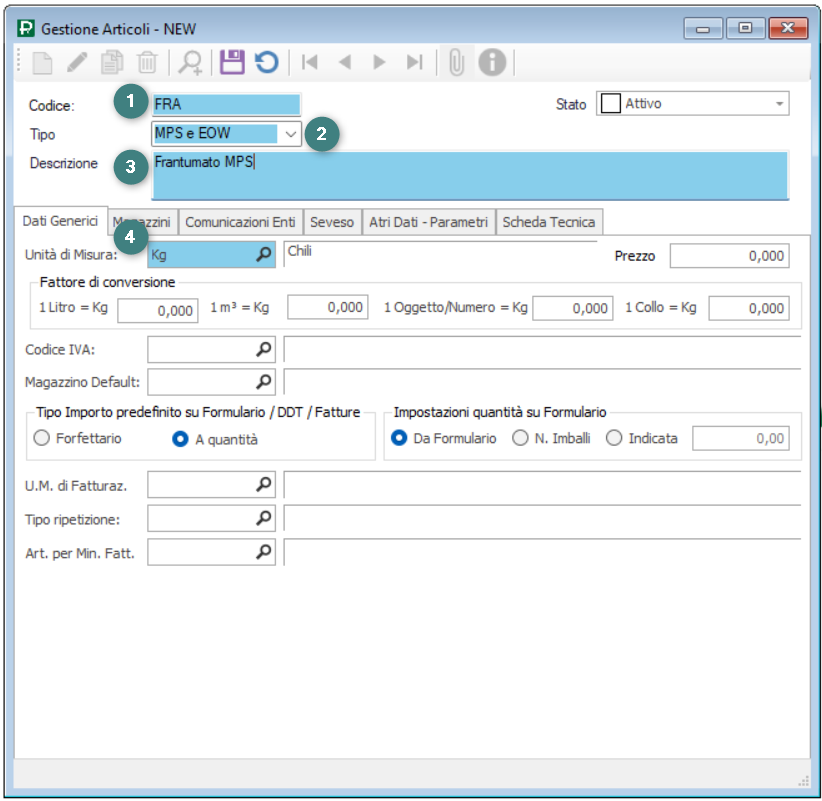Click into the Prezzo input field
822x801 pixels.
[x=729, y=256]
